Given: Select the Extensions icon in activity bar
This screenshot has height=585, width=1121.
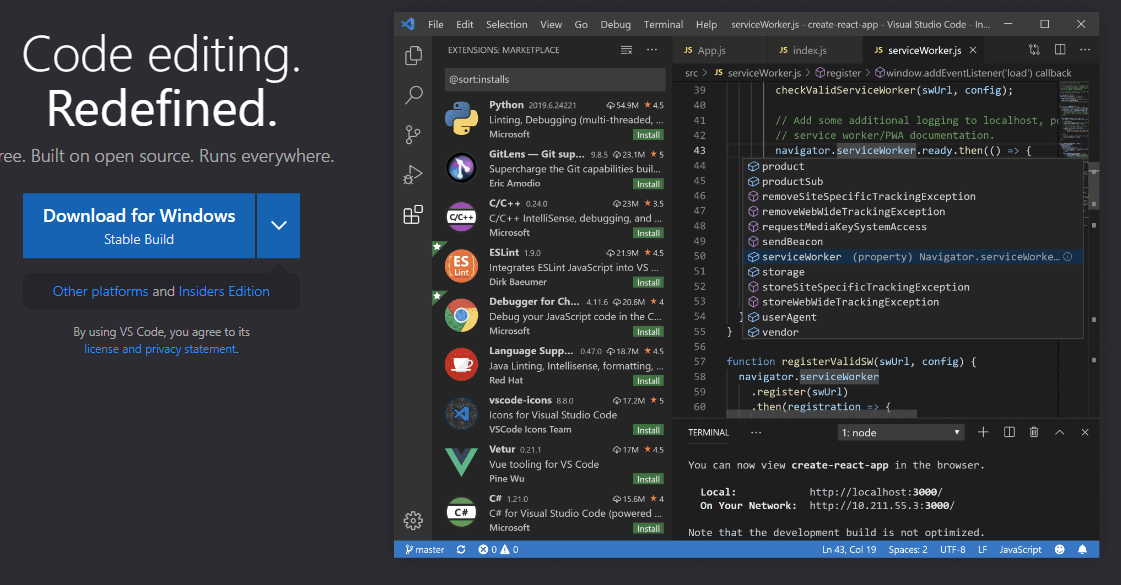Looking at the screenshot, I should pyautogui.click(x=413, y=215).
